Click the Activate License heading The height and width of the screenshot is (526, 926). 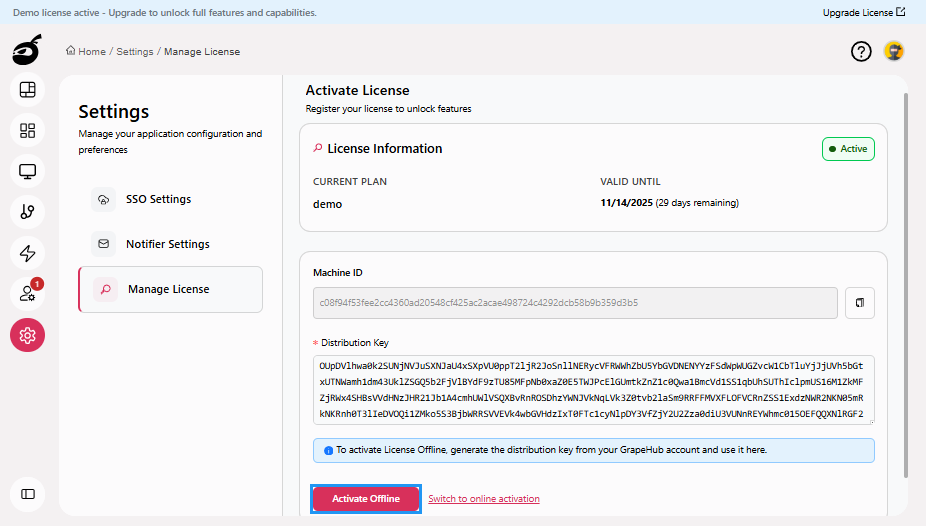click(357, 90)
